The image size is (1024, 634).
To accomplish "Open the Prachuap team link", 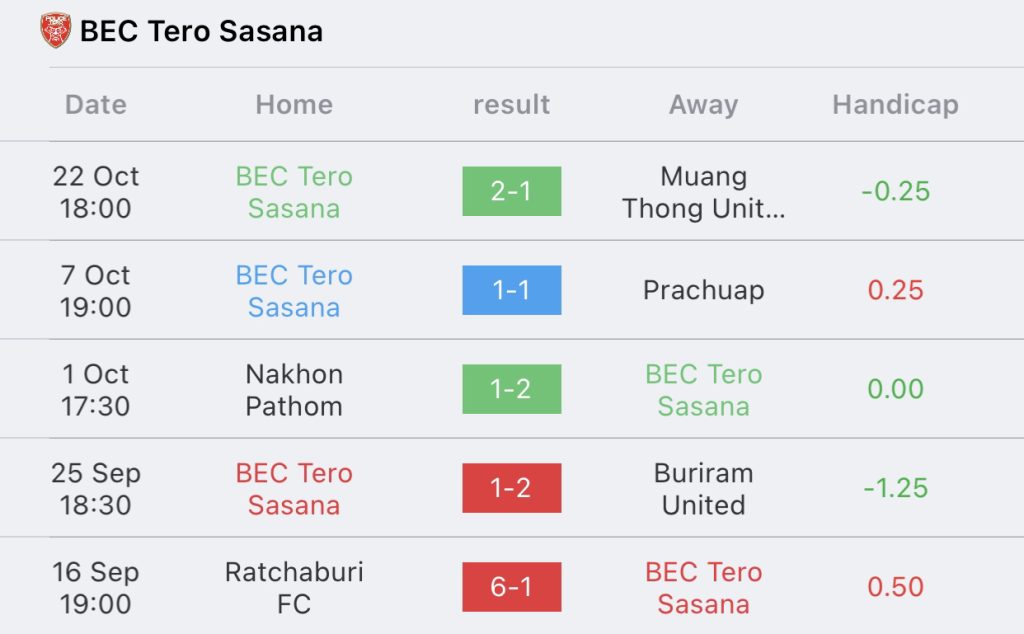I will tap(703, 291).
